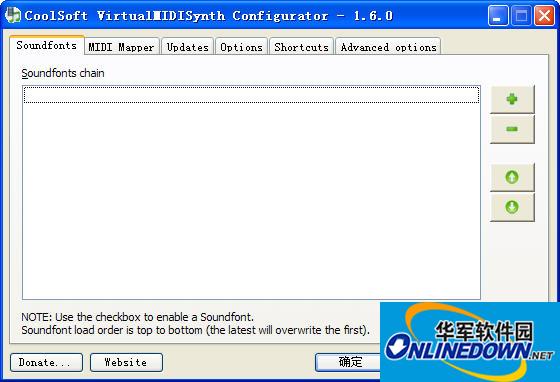Close the Configurator window
560x382 pixels.
pos(544,16)
